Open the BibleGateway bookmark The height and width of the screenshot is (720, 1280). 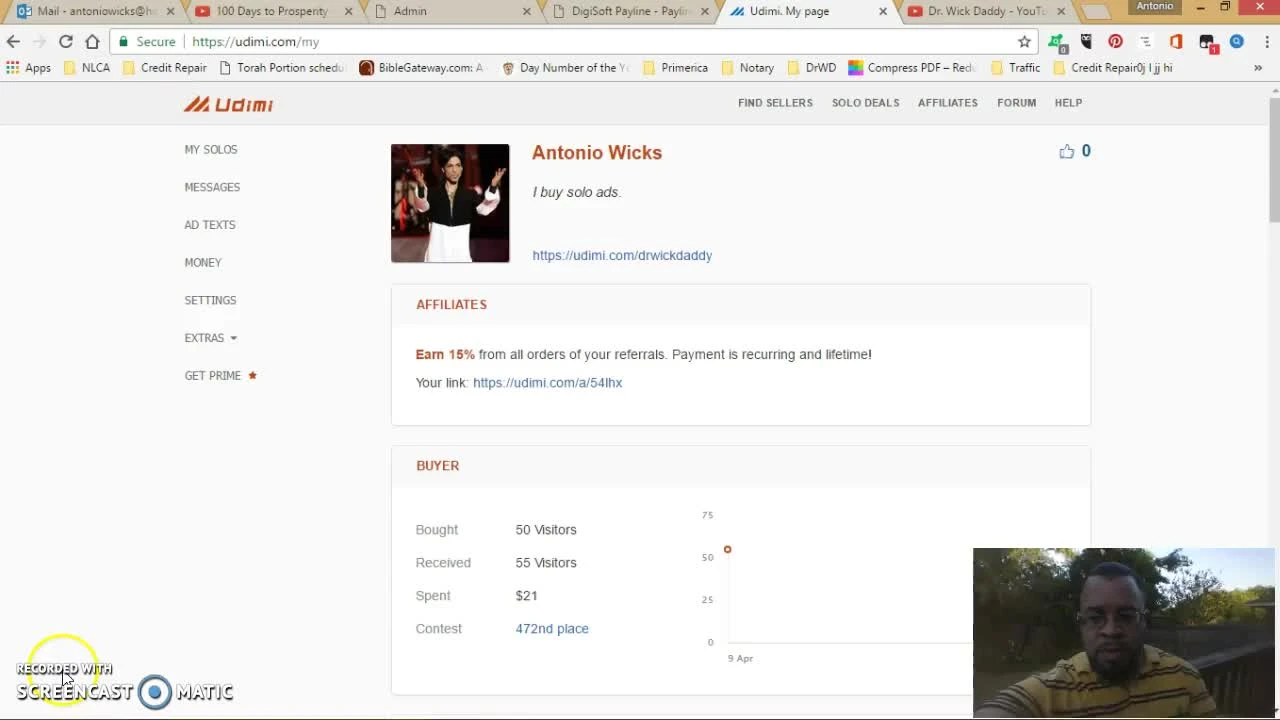421,68
